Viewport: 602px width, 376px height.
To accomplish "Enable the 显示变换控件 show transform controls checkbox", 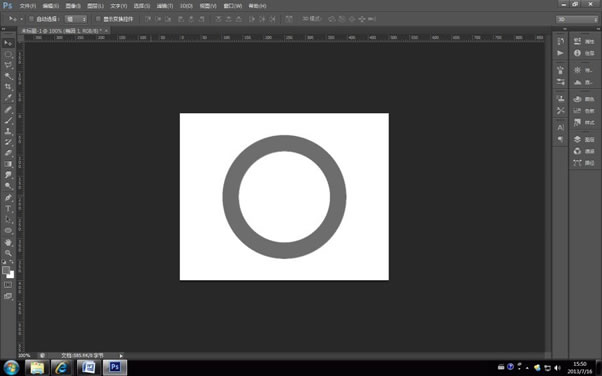I will point(98,19).
